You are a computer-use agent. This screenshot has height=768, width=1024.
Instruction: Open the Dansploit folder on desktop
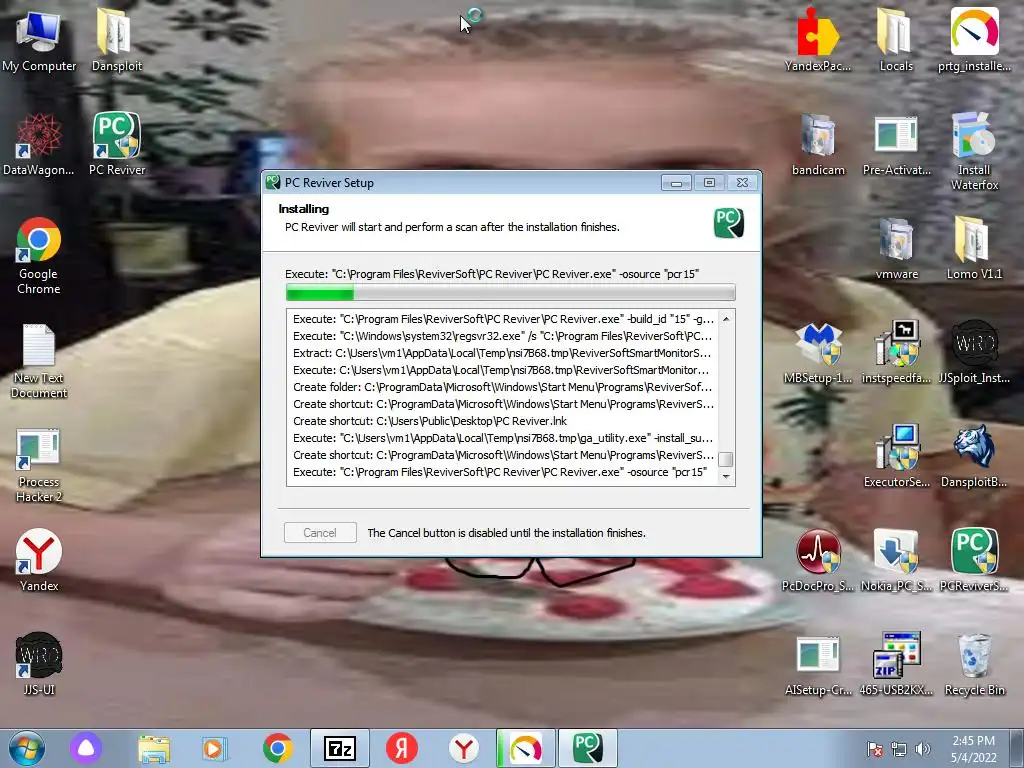[x=116, y=39]
